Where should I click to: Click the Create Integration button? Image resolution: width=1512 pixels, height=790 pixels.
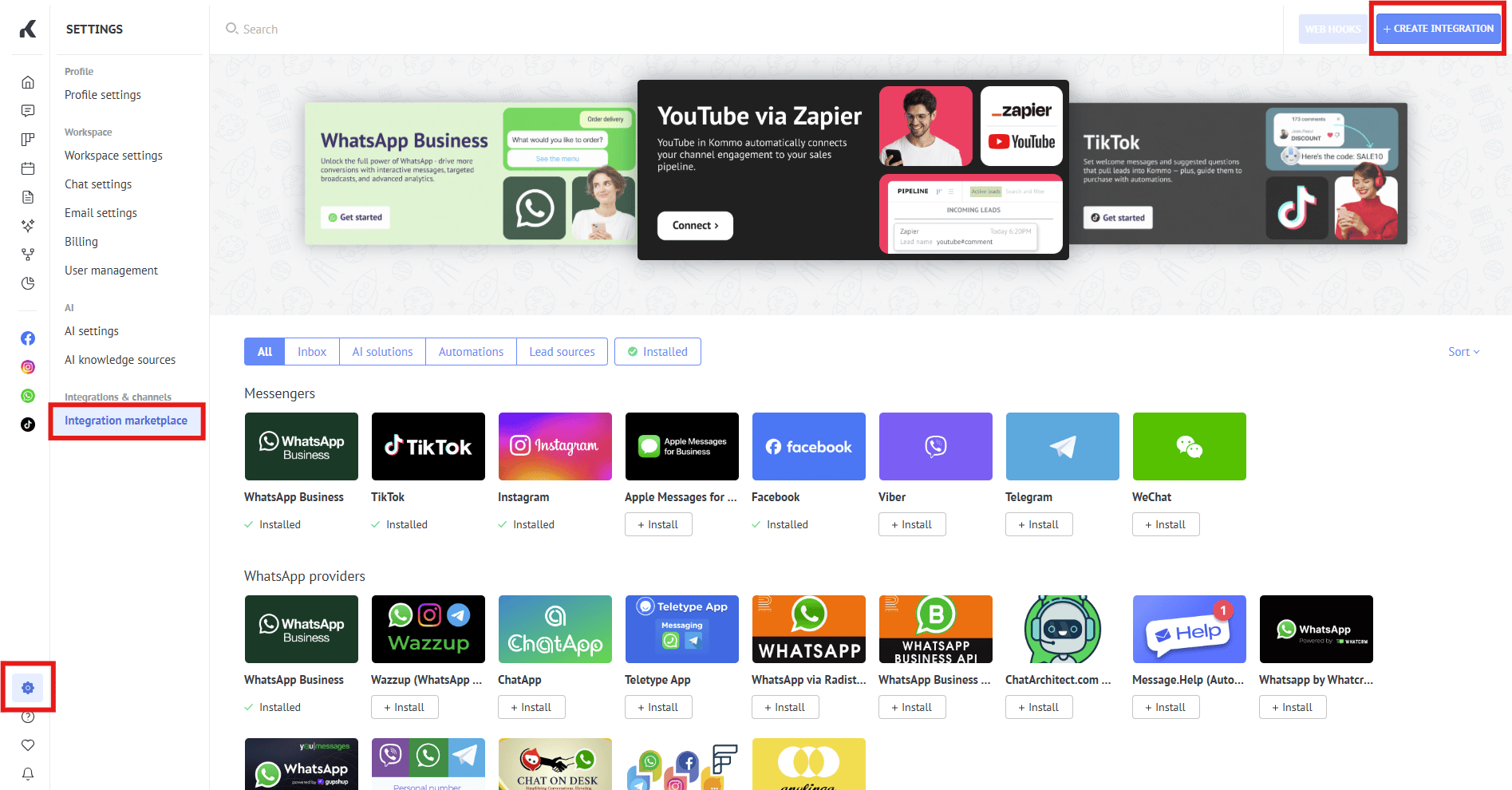[x=1438, y=29]
